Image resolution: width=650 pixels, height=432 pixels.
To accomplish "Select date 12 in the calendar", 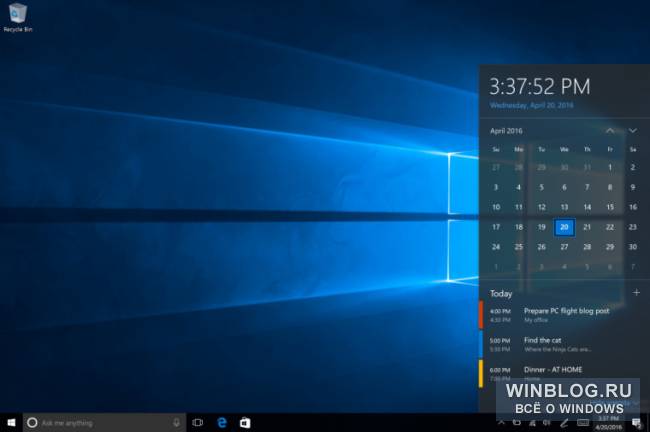I will pyautogui.click(x=541, y=207).
